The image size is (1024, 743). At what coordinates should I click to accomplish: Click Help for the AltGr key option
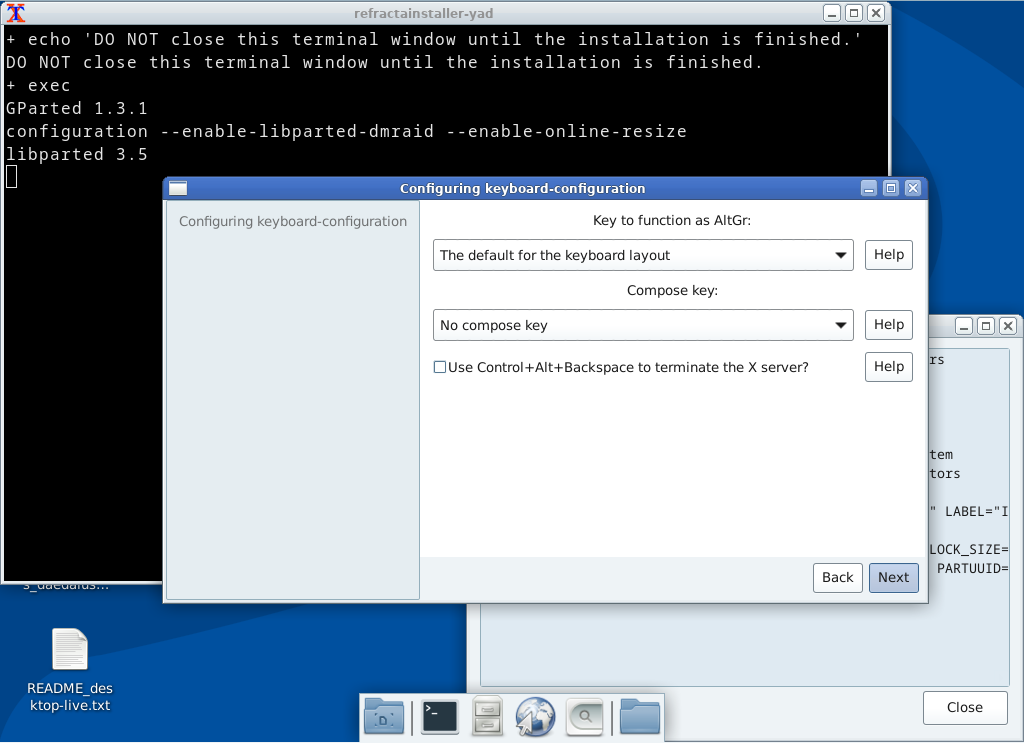point(888,255)
